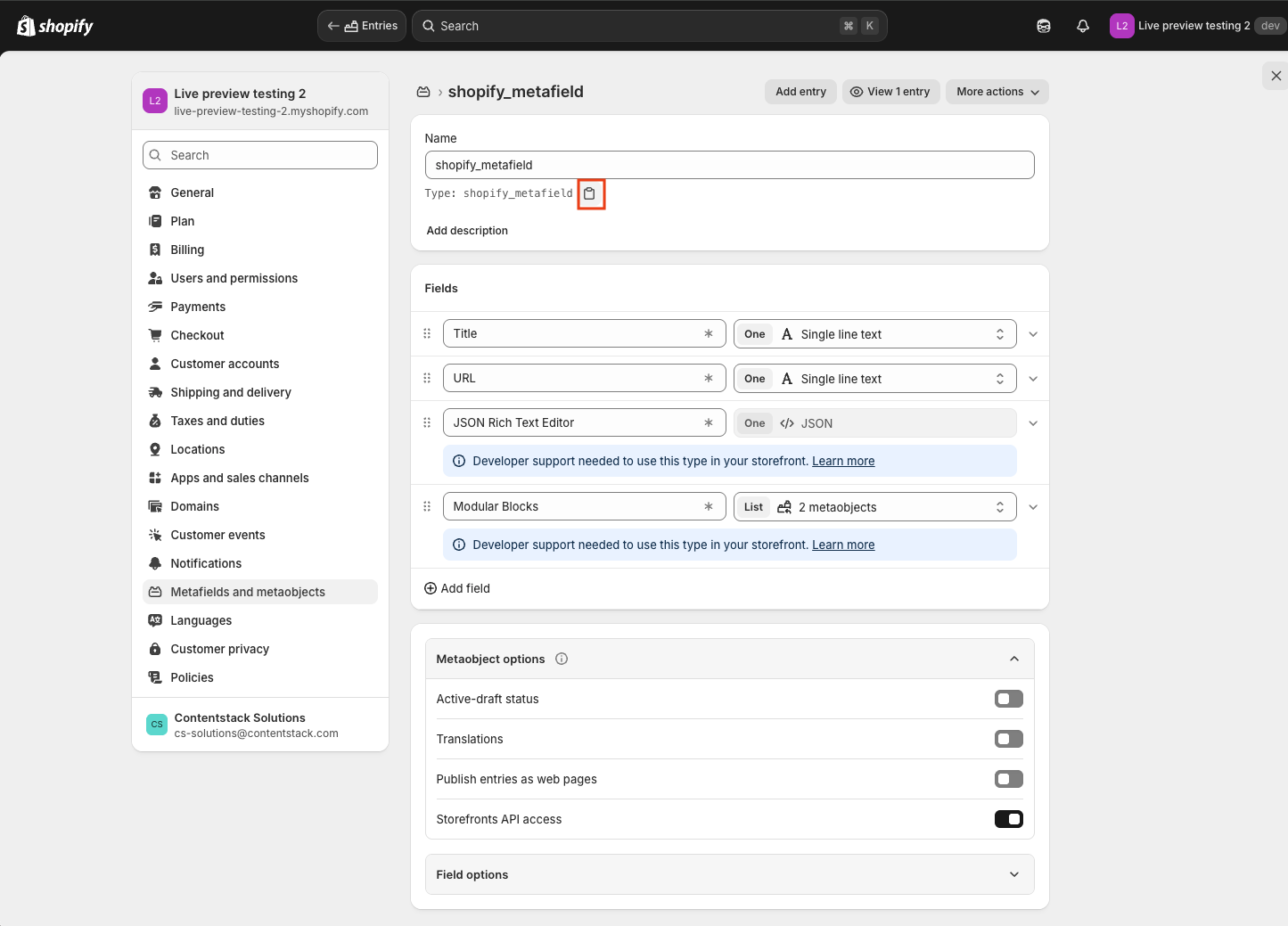
Task: Open the More actions dropdown
Action: pos(997,92)
